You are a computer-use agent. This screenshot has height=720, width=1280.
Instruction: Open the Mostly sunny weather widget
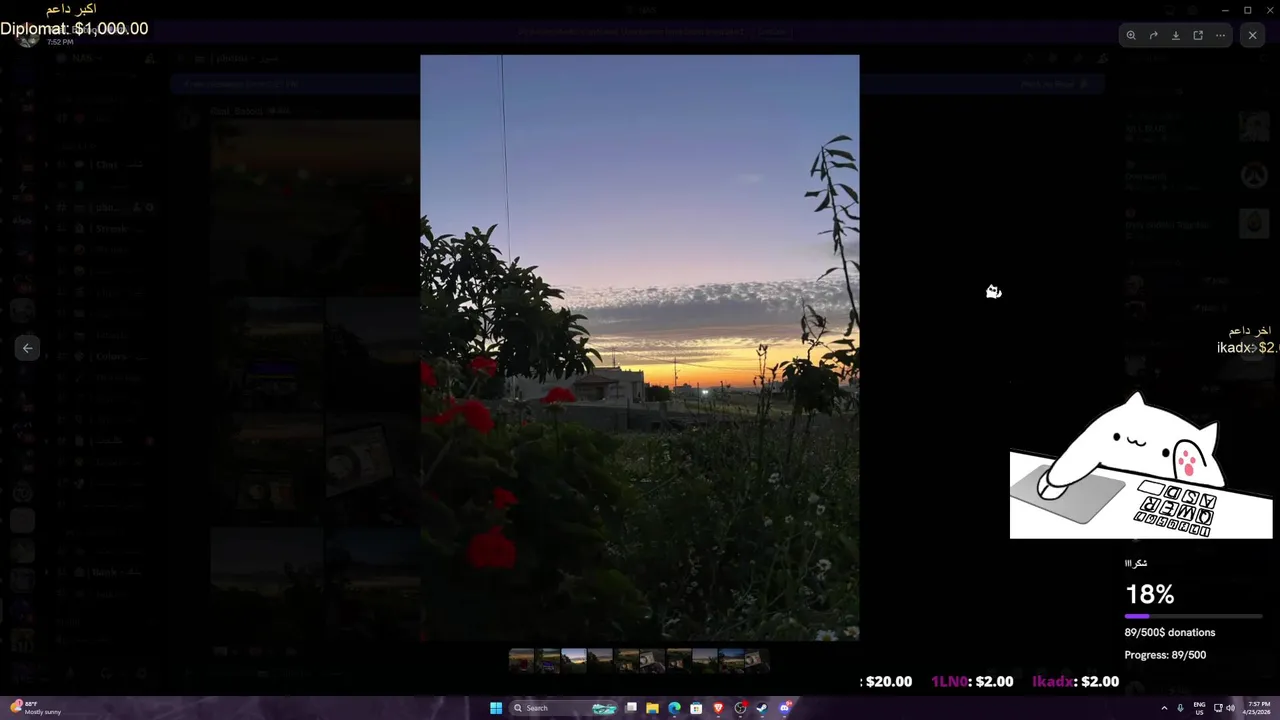pos(36,708)
